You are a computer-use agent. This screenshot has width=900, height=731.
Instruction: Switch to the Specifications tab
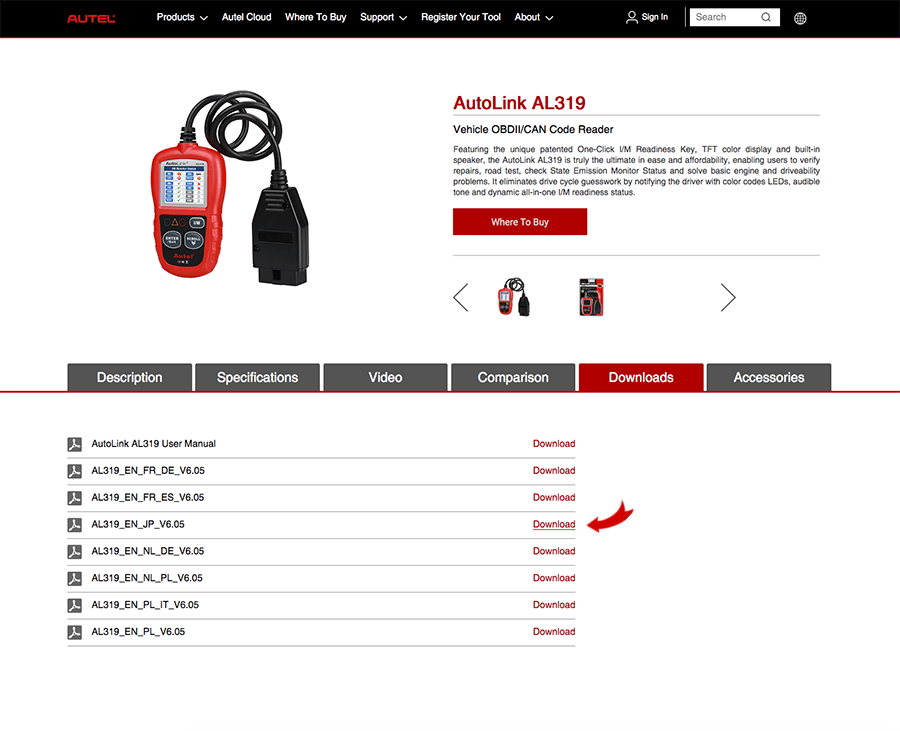click(x=257, y=377)
